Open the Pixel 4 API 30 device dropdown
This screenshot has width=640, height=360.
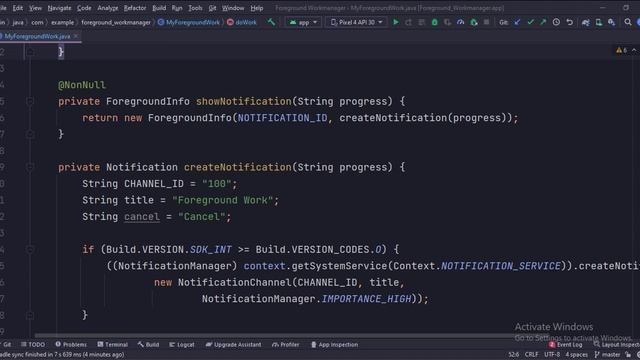[x=356, y=22]
